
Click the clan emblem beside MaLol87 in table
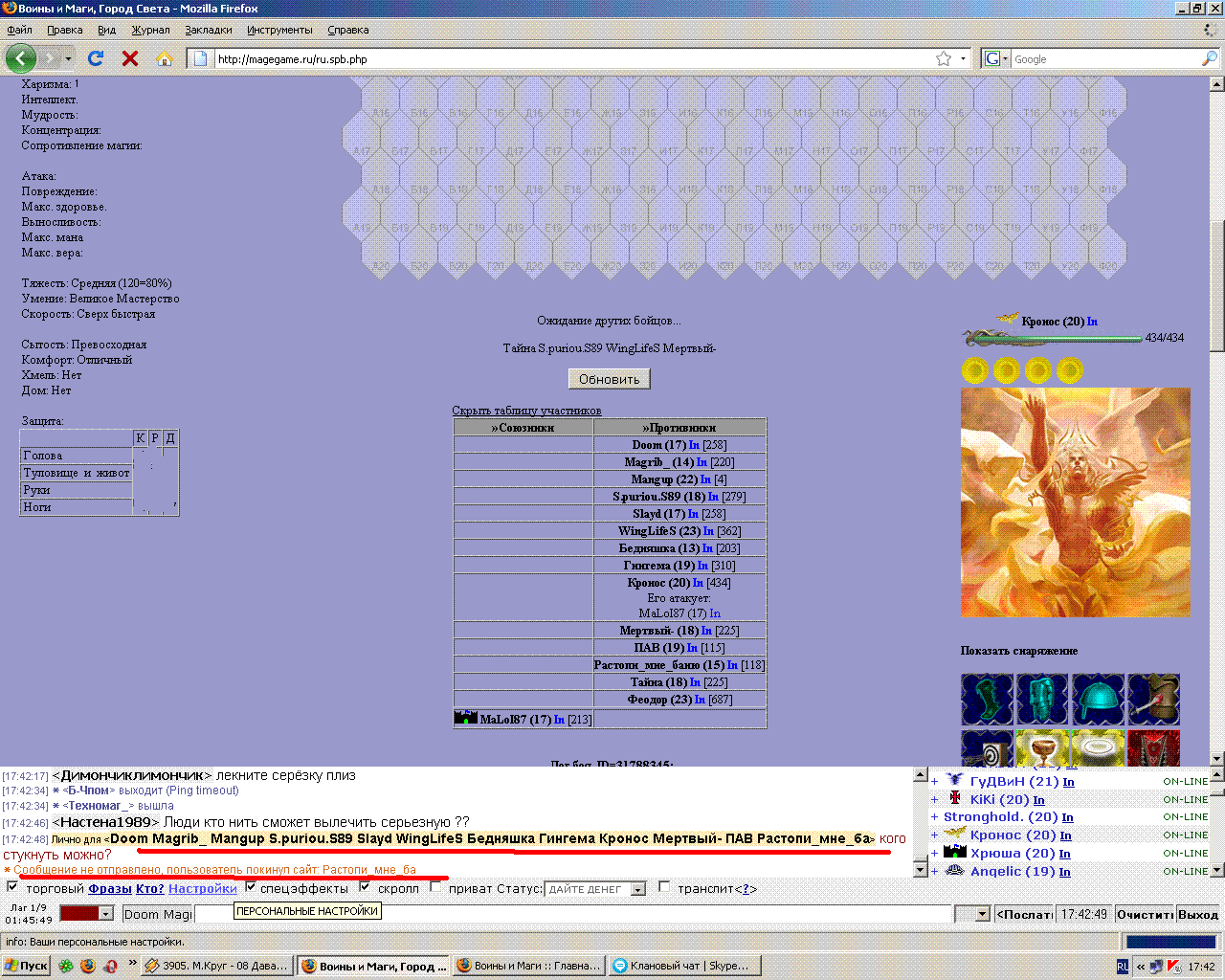tap(465, 718)
